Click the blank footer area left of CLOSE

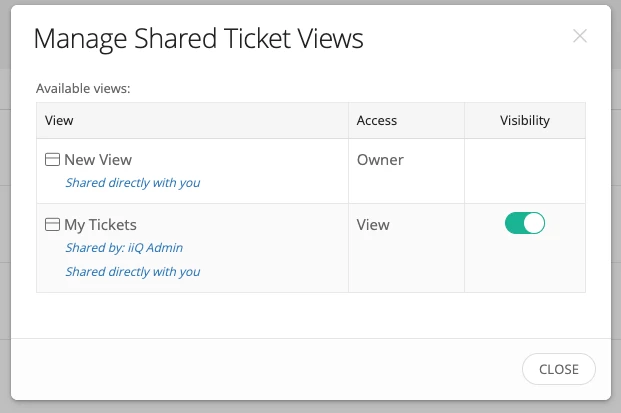(x=260, y=369)
